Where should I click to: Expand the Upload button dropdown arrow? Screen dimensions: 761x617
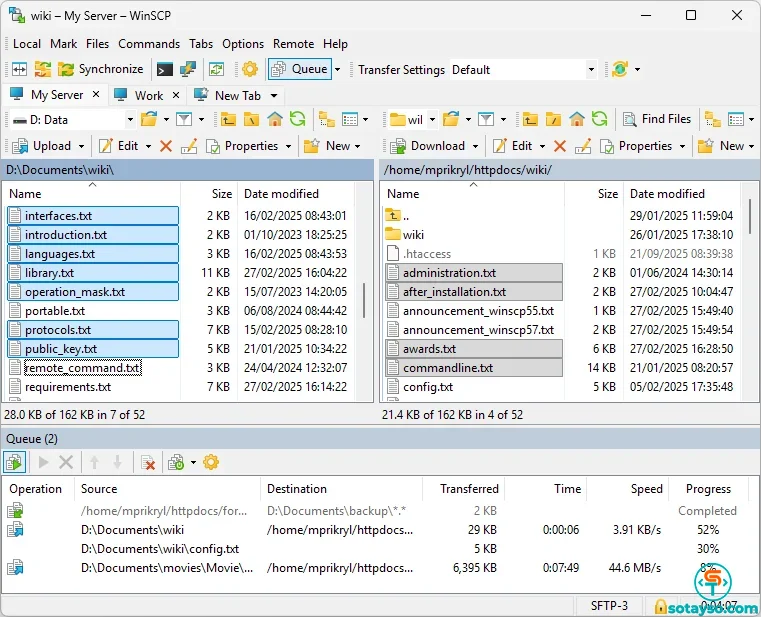[x=82, y=146]
